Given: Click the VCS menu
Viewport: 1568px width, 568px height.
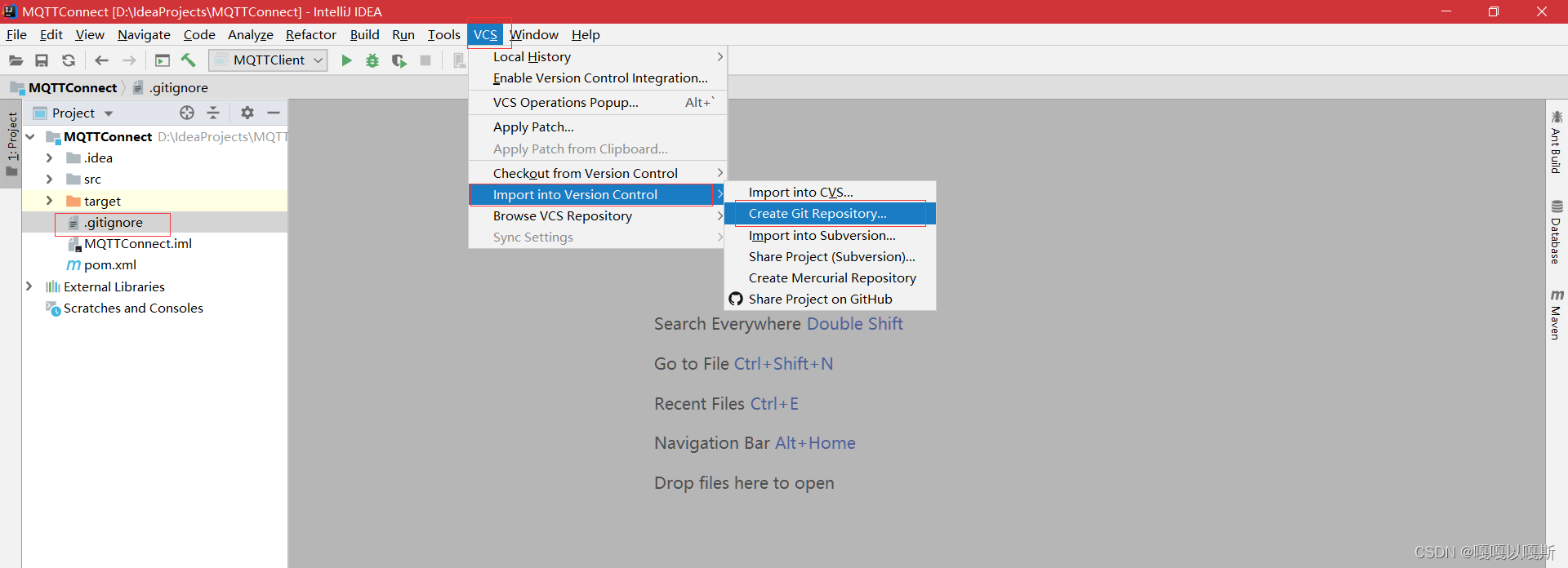Looking at the screenshot, I should coord(486,34).
